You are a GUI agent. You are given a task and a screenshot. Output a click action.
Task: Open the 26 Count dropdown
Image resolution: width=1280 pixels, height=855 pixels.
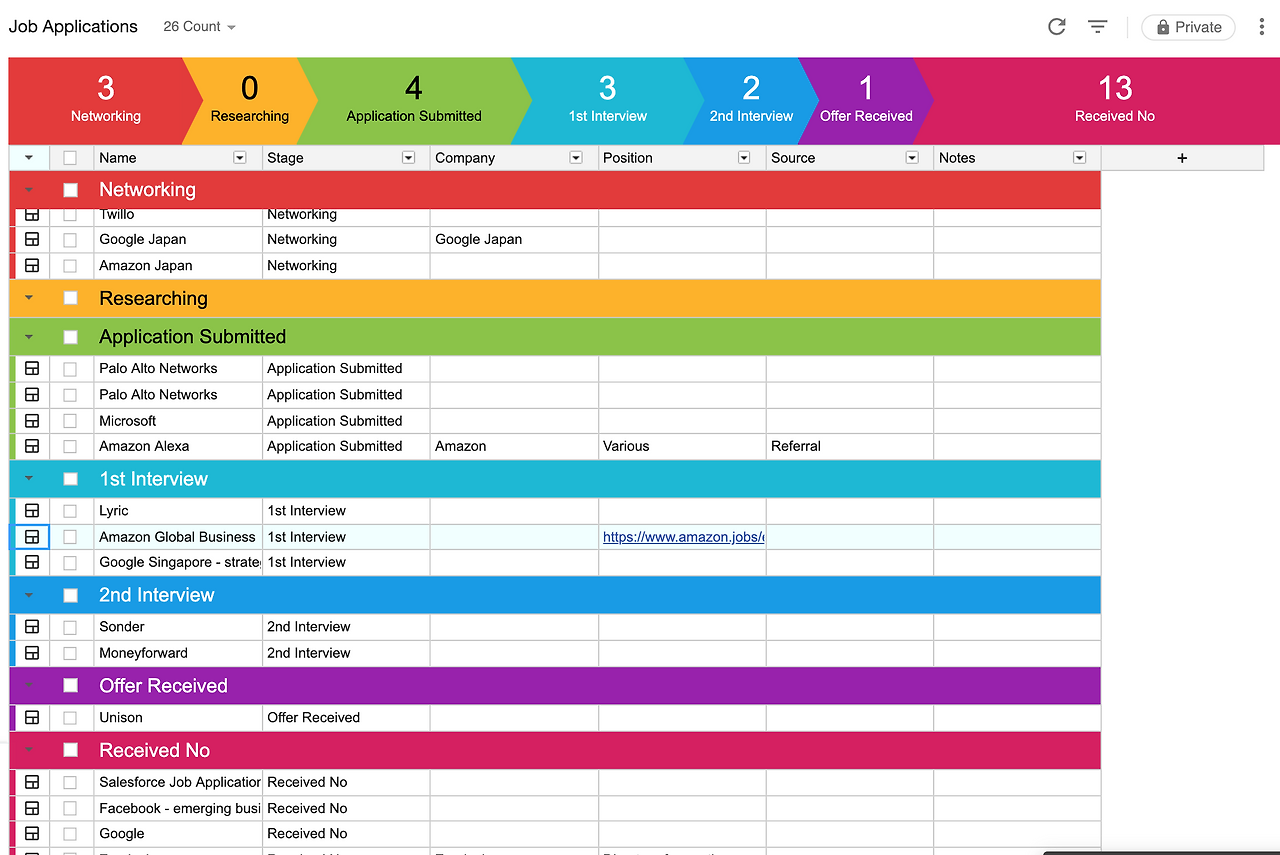click(198, 27)
